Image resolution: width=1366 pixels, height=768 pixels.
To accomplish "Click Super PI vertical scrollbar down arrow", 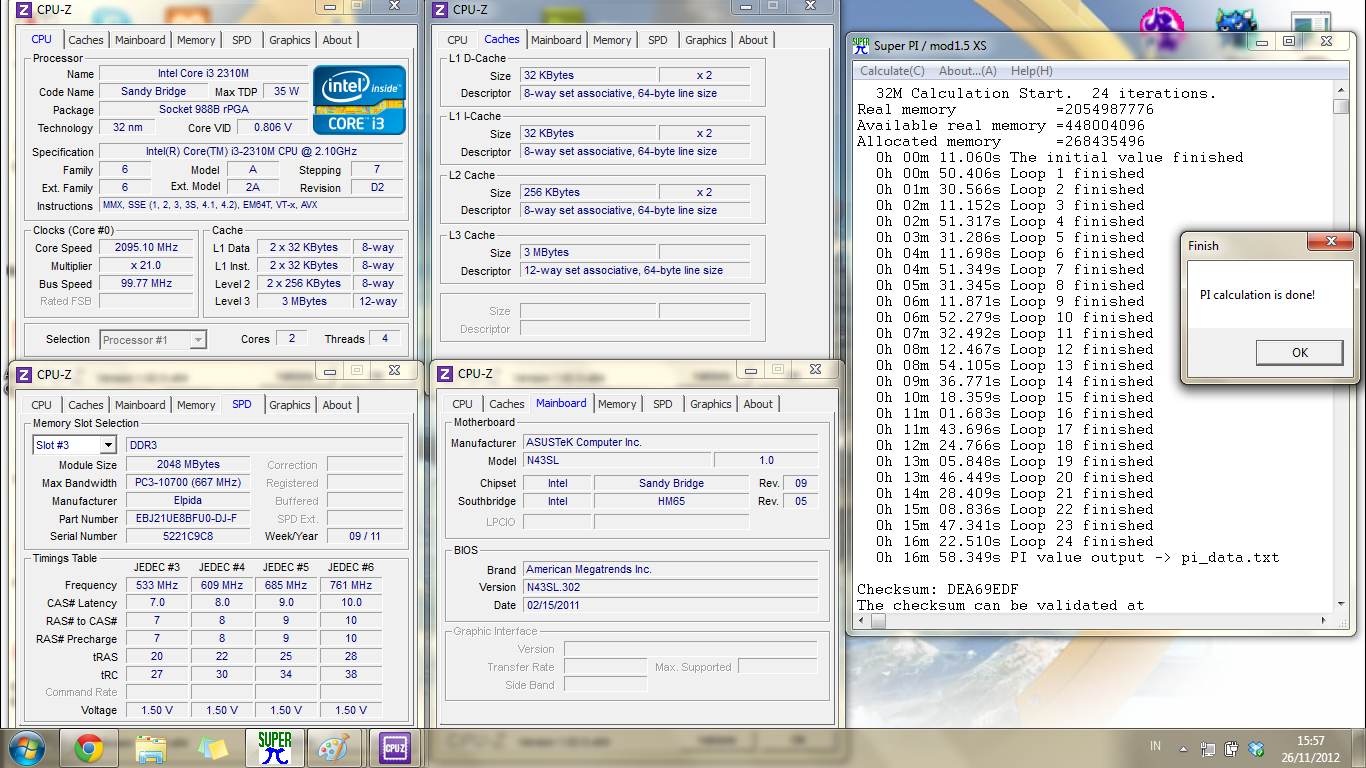I will point(1340,604).
